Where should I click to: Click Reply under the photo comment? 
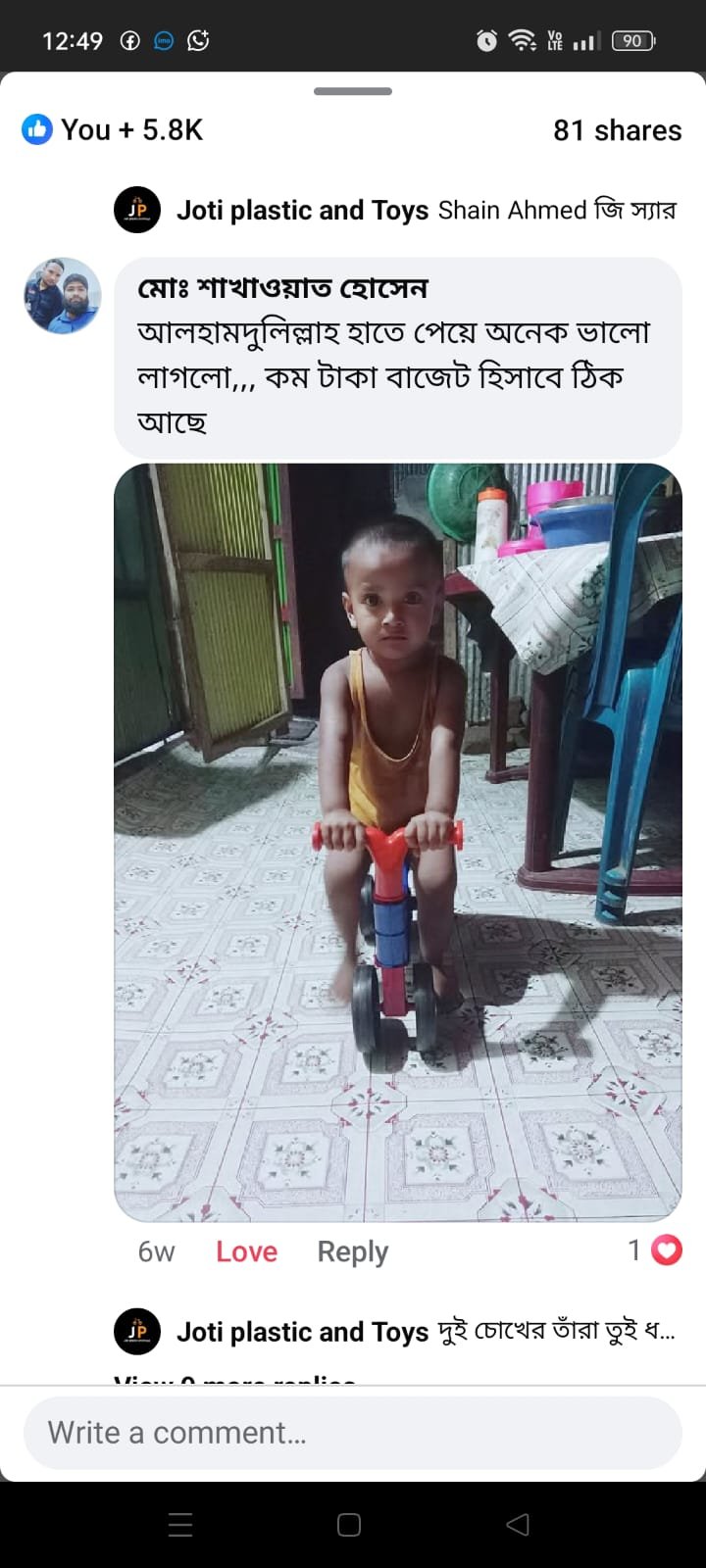pyautogui.click(x=352, y=1251)
